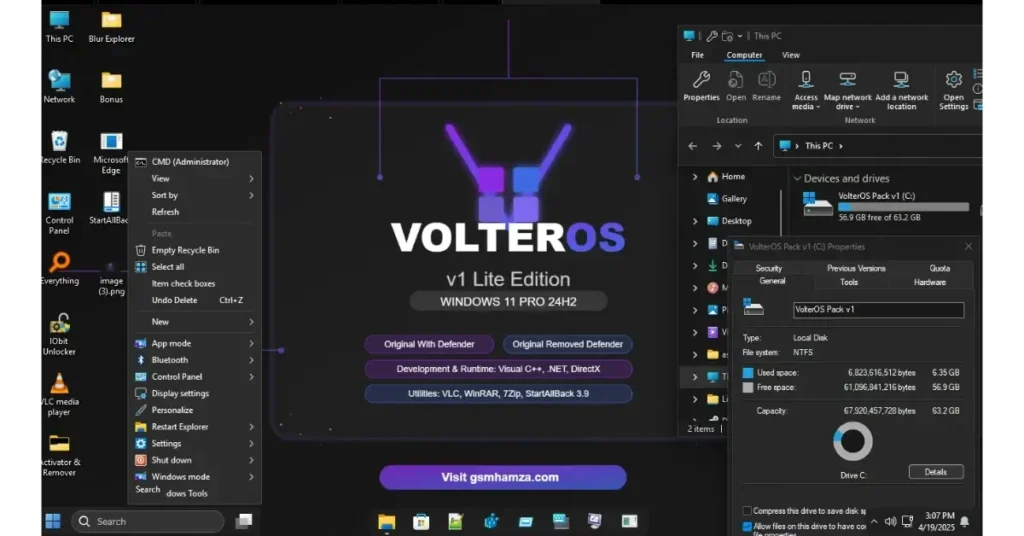Image resolution: width=1024 pixels, height=536 pixels.
Task: Click the taskbar Search box
Action: (148, 521)
